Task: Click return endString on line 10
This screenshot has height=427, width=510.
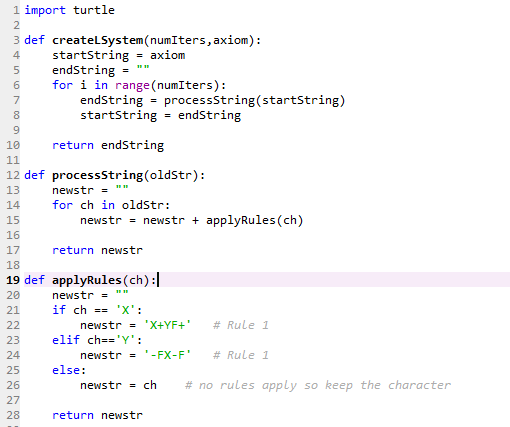Action: 108,145
